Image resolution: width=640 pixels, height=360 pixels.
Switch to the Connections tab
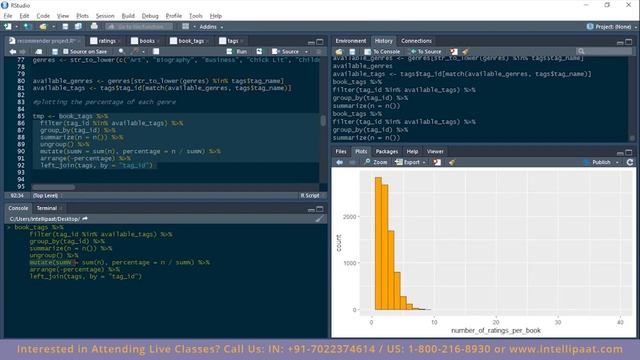[416, 41]
